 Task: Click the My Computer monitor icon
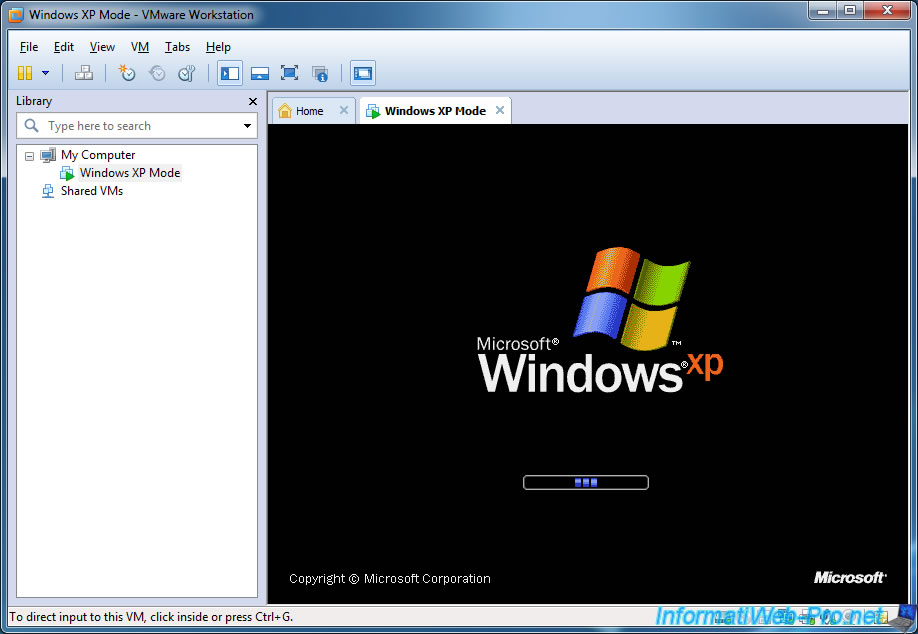48,156
